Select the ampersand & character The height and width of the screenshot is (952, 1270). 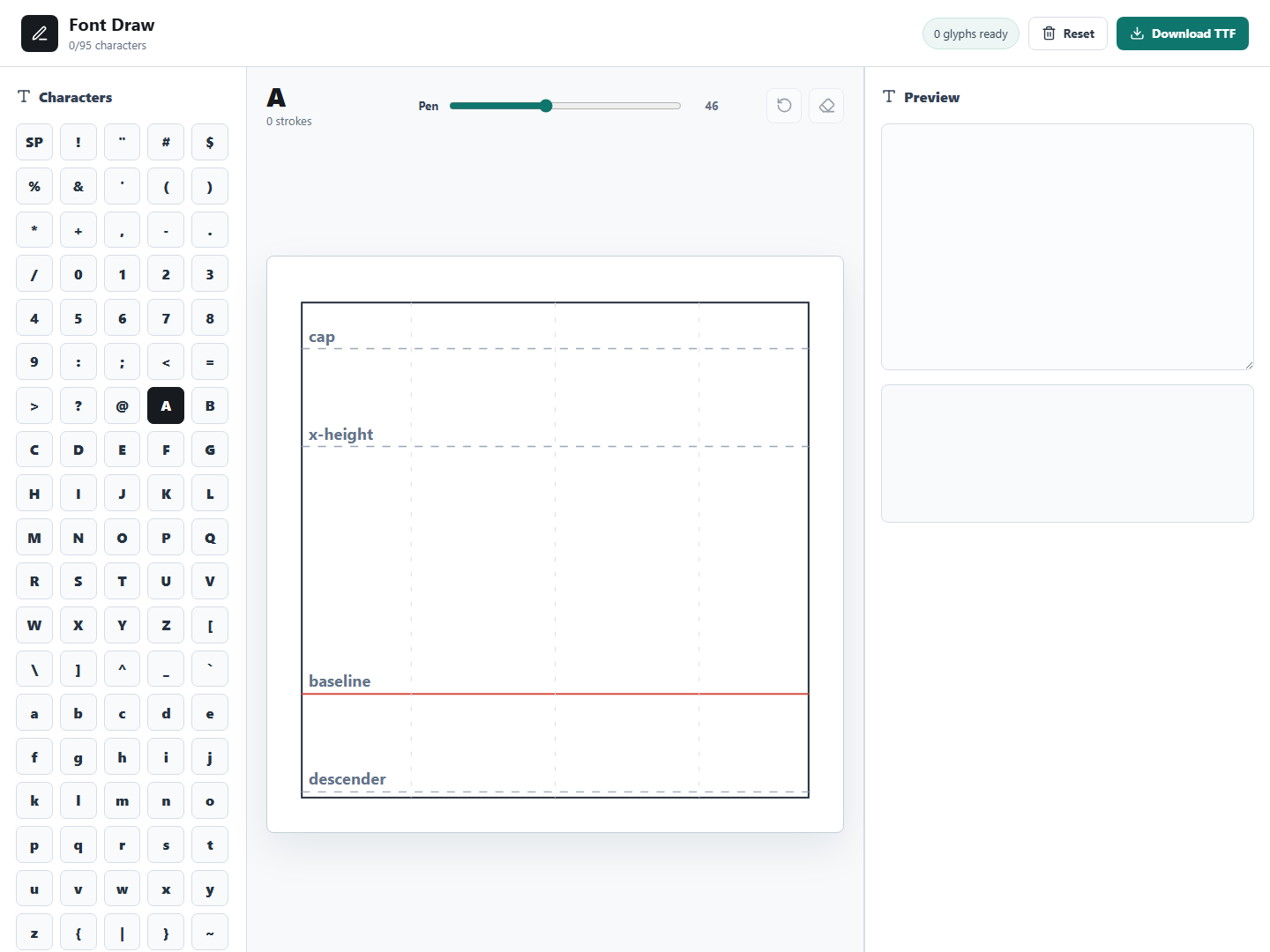pyautogui.click(x=78, y=186)
